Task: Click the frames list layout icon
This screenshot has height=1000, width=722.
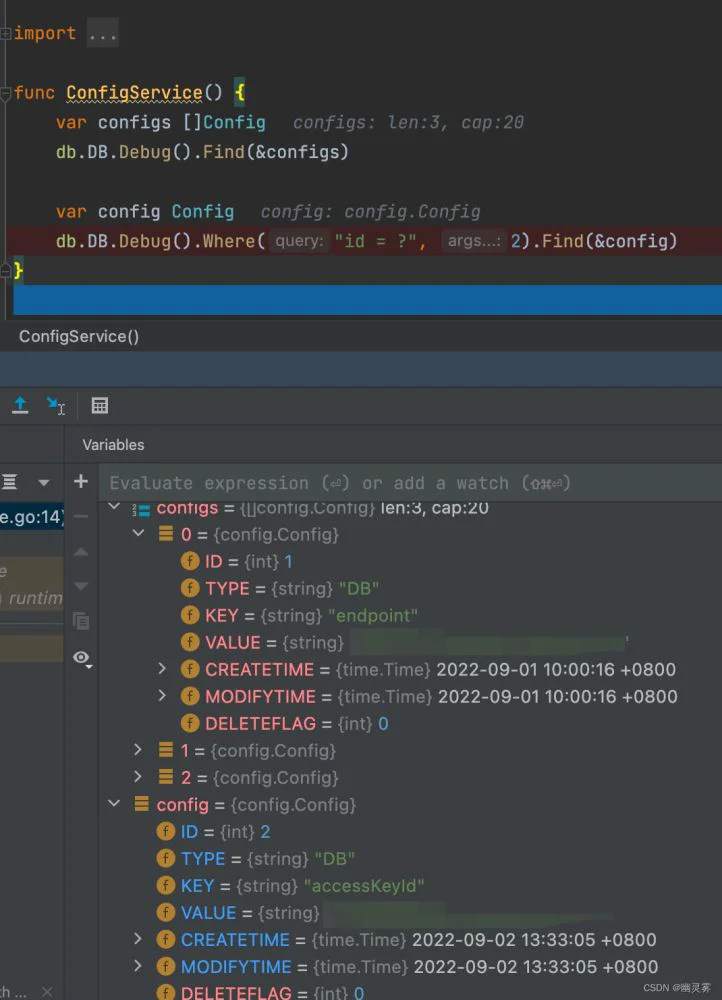Action: pyautogui.click(x=10, y=482)
